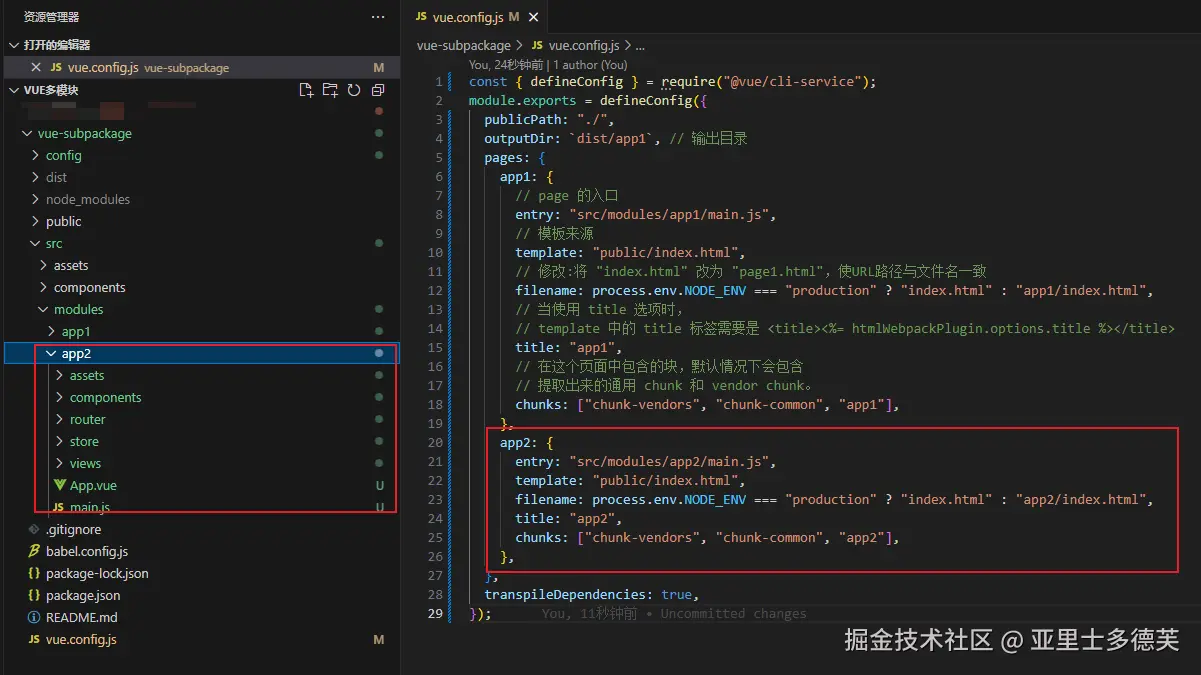Click line number 20 in the gutter
The image size is (1201, 675).
coord(434,442)
